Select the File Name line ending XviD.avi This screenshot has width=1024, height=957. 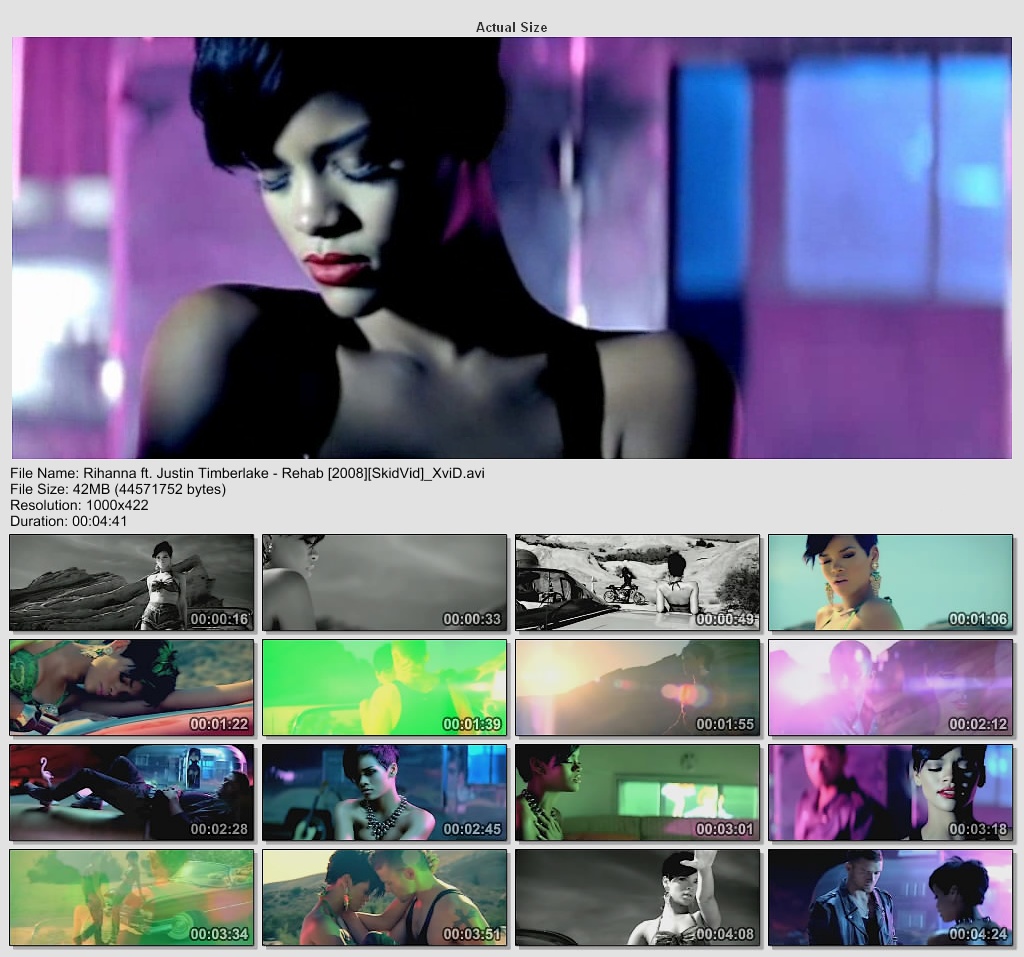(248, 473)
